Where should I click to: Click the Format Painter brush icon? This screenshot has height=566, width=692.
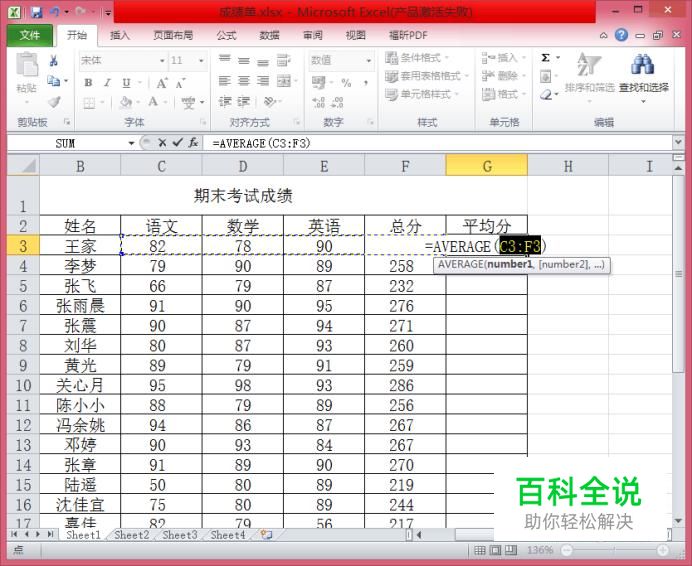pos(54,102)
